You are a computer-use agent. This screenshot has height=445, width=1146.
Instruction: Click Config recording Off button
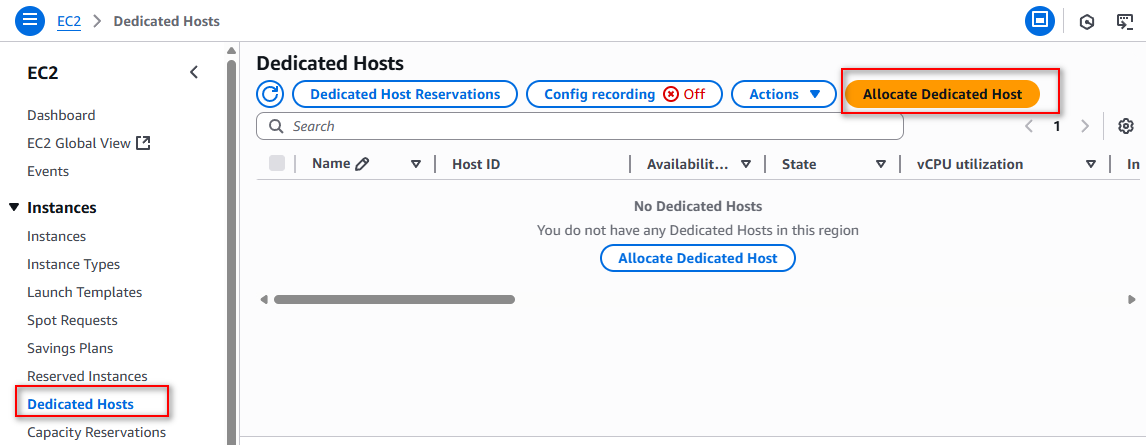(x=624, y=94)
